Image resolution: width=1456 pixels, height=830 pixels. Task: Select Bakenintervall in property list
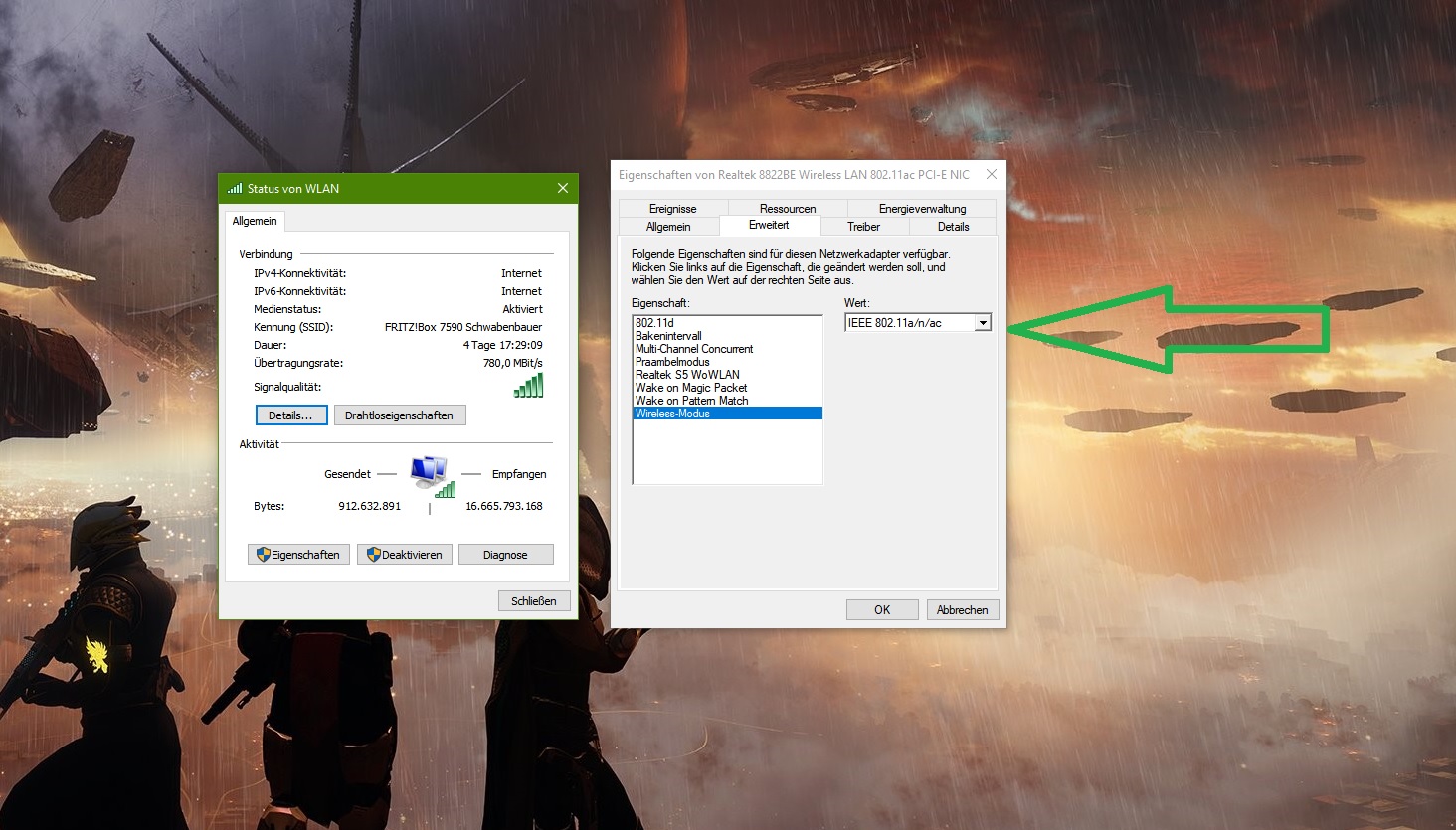coord(727,336)
